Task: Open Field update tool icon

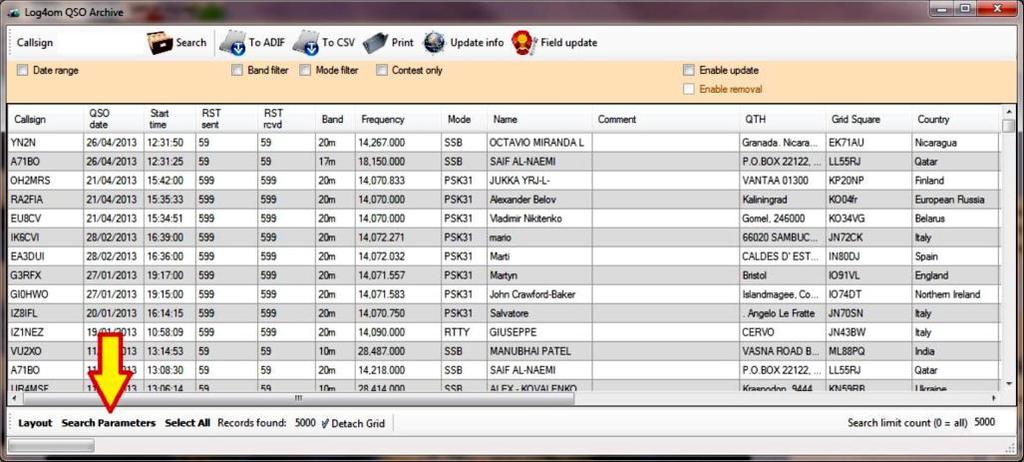Action: [524, 43]
